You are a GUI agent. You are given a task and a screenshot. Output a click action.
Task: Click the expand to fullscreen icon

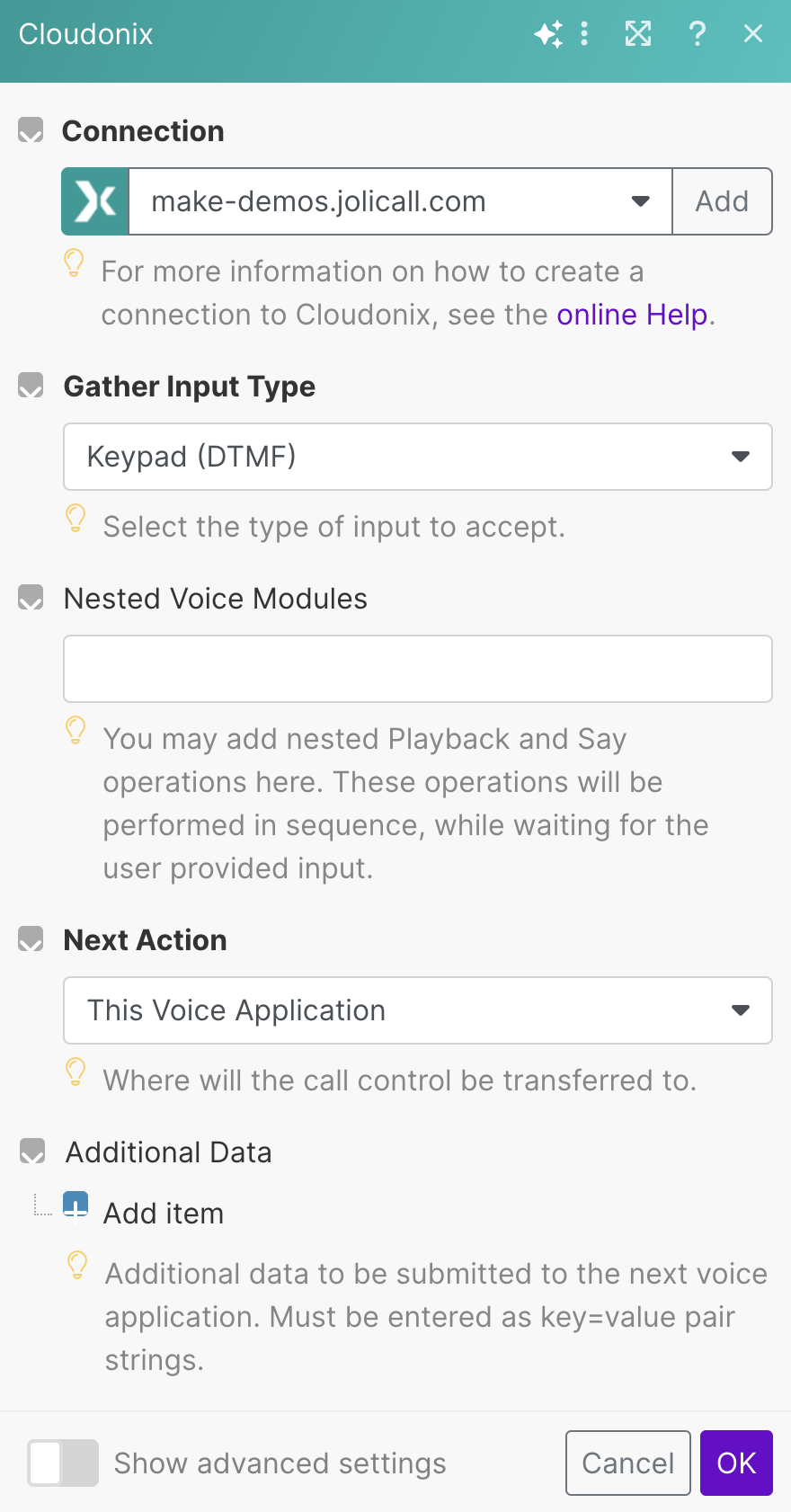point(638,34)
